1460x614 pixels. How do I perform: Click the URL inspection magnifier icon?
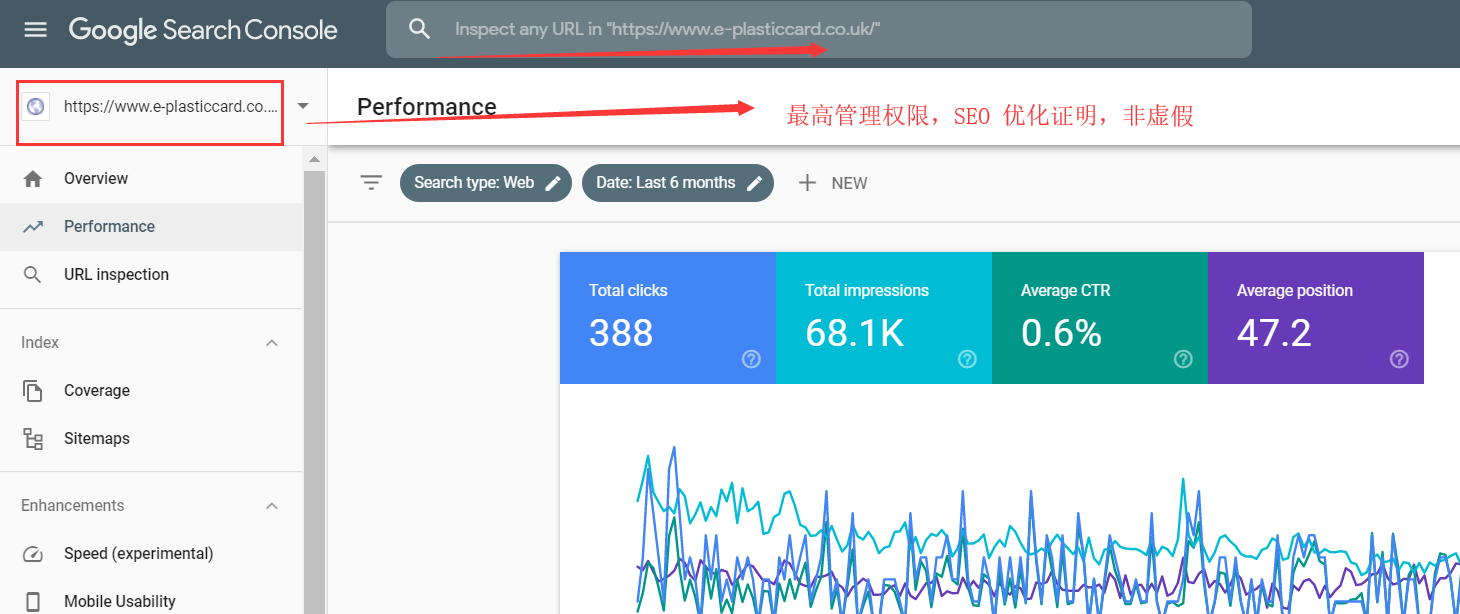33,274
